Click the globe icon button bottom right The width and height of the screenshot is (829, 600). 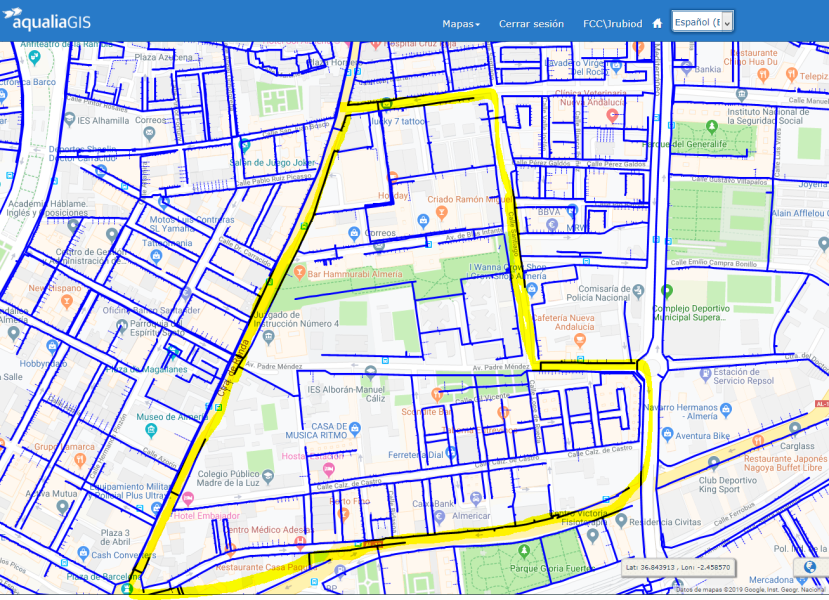click(x=809, y=567)
